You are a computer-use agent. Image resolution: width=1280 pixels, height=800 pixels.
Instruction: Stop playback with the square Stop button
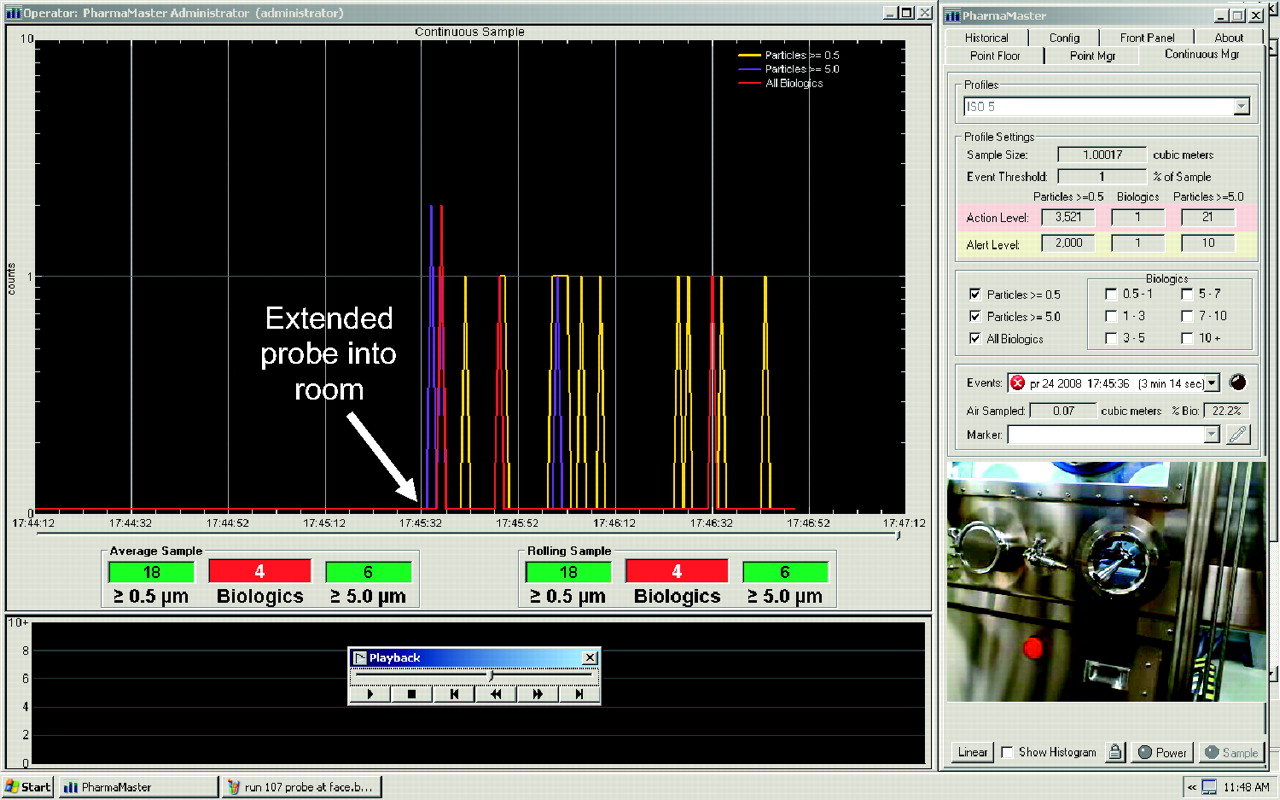point(412,694)
